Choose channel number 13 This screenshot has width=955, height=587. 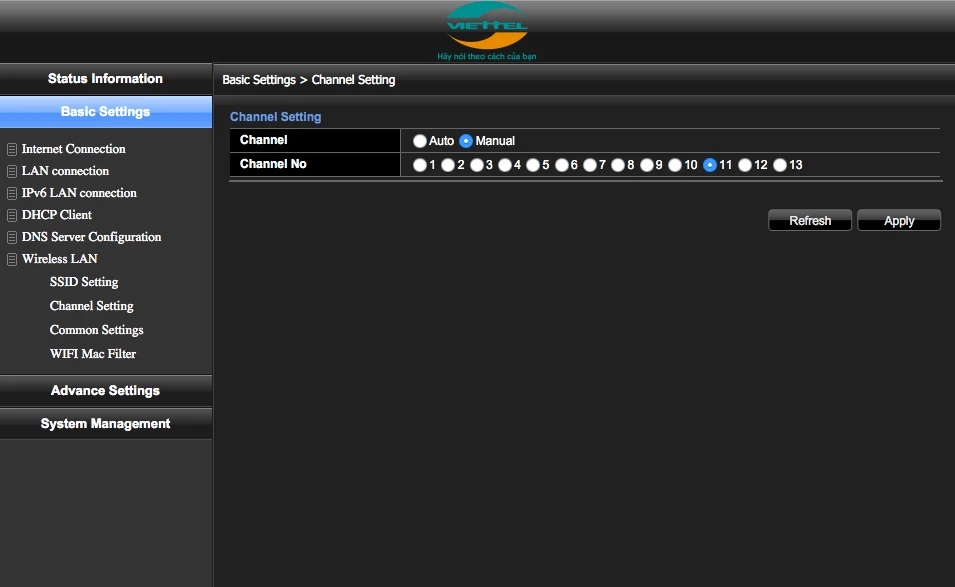780,165
